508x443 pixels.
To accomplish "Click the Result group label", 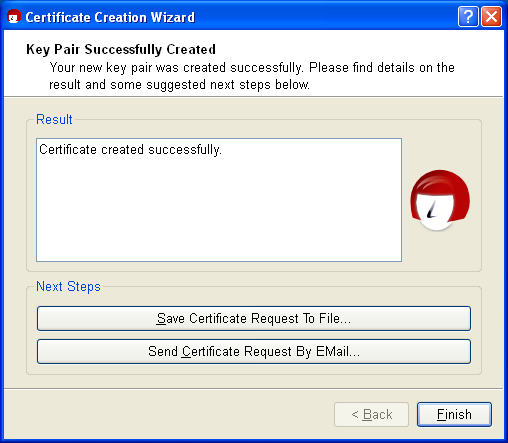I will (54, 119).
